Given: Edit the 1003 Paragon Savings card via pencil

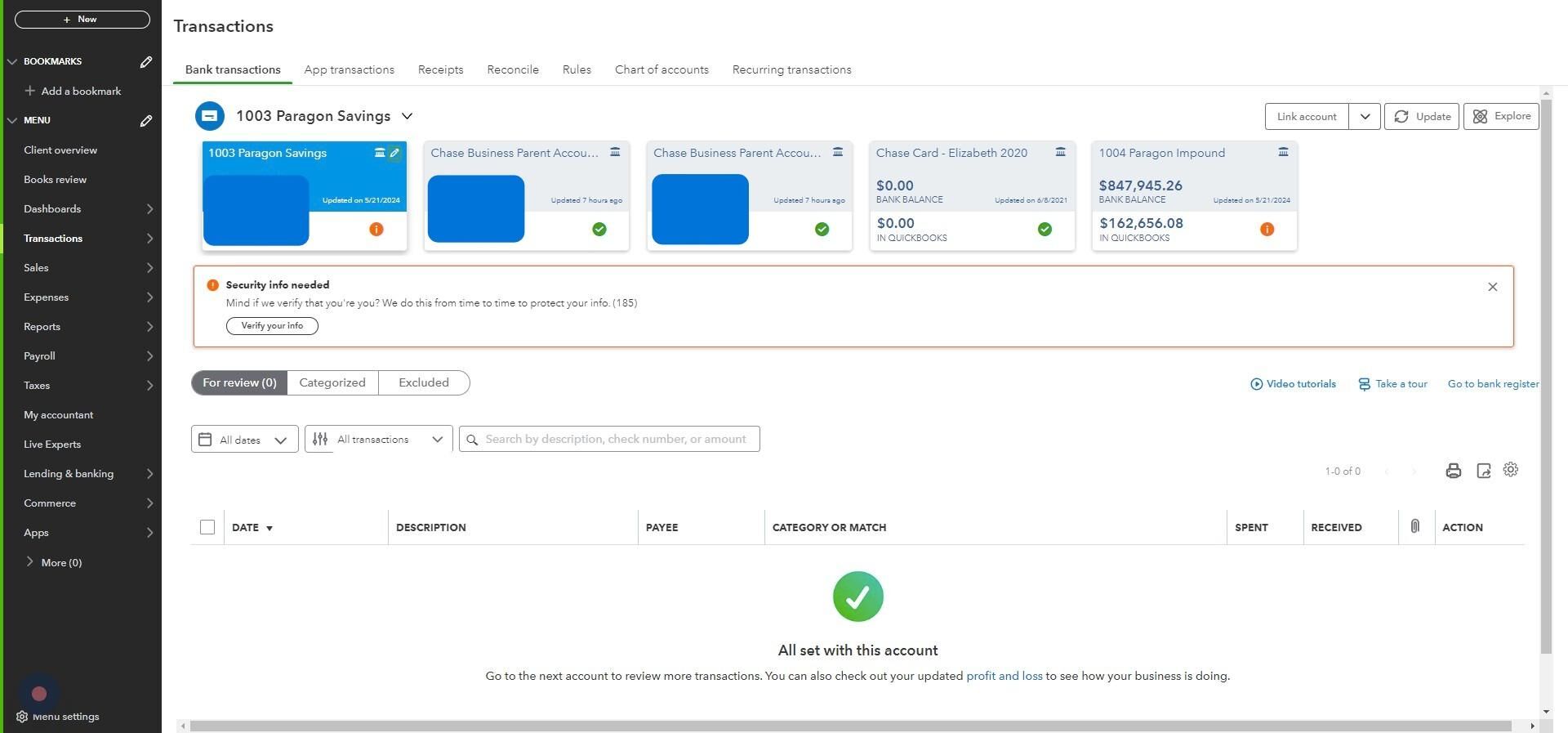Looking at the screenshot, I should point(394,153).
